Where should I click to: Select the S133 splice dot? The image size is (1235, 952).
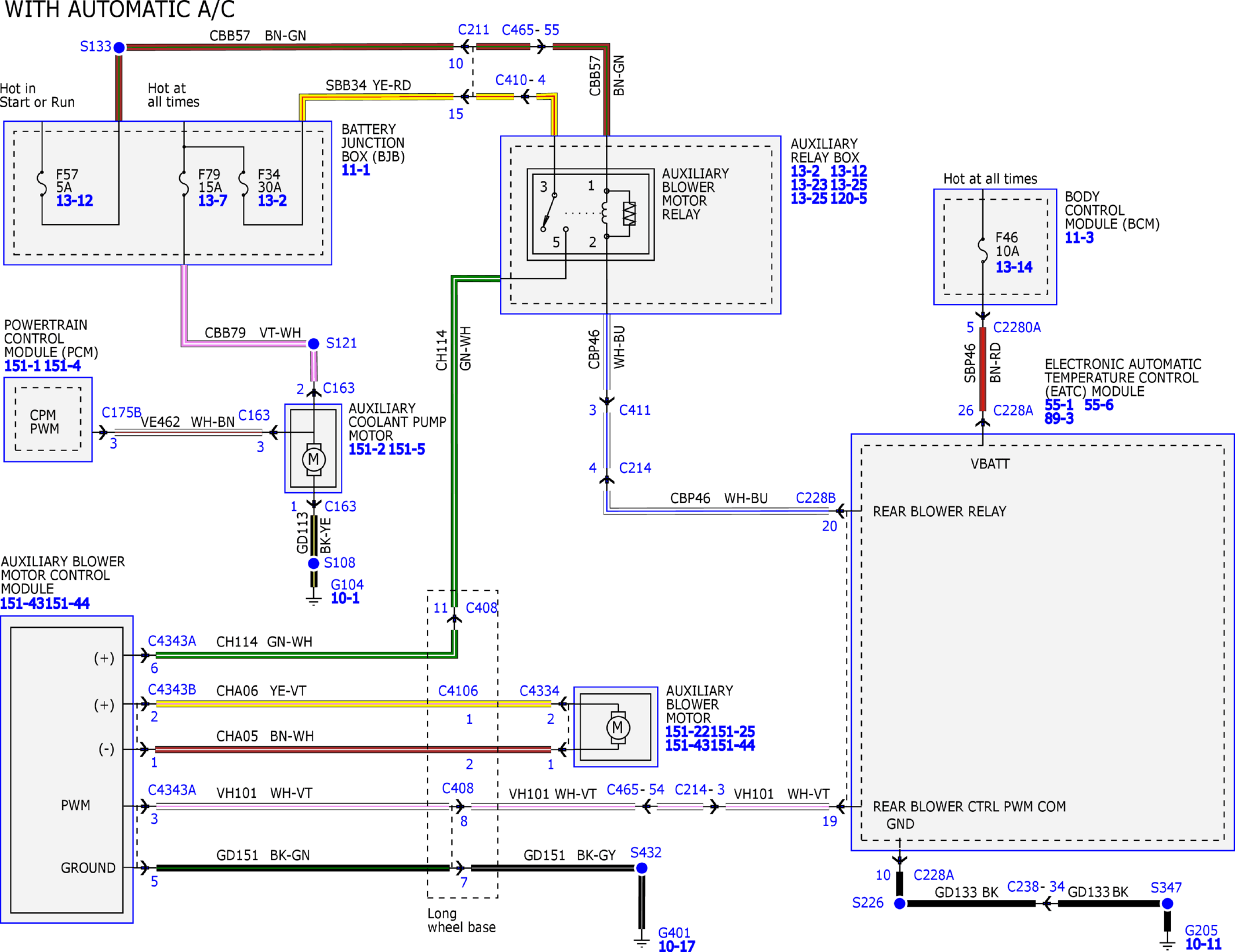(x=119, y=48)
